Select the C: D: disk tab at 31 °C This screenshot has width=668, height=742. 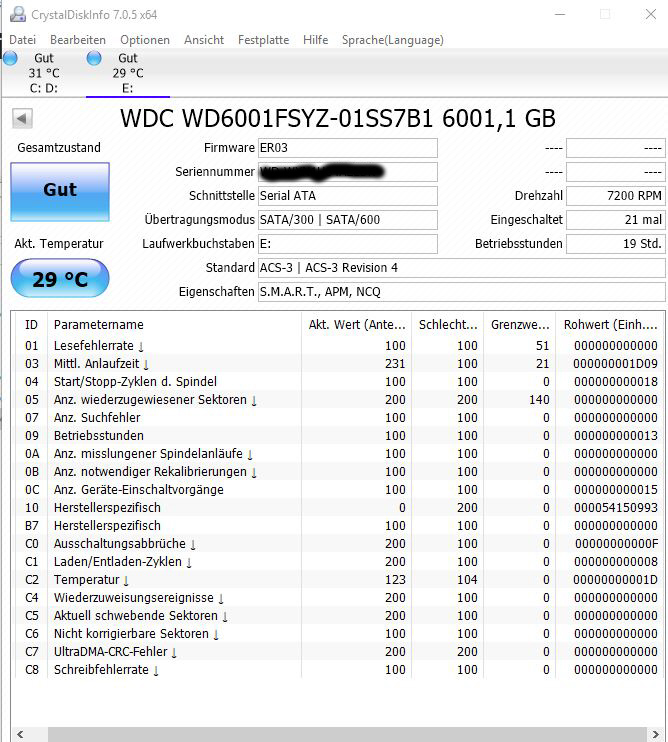(44, 73)
